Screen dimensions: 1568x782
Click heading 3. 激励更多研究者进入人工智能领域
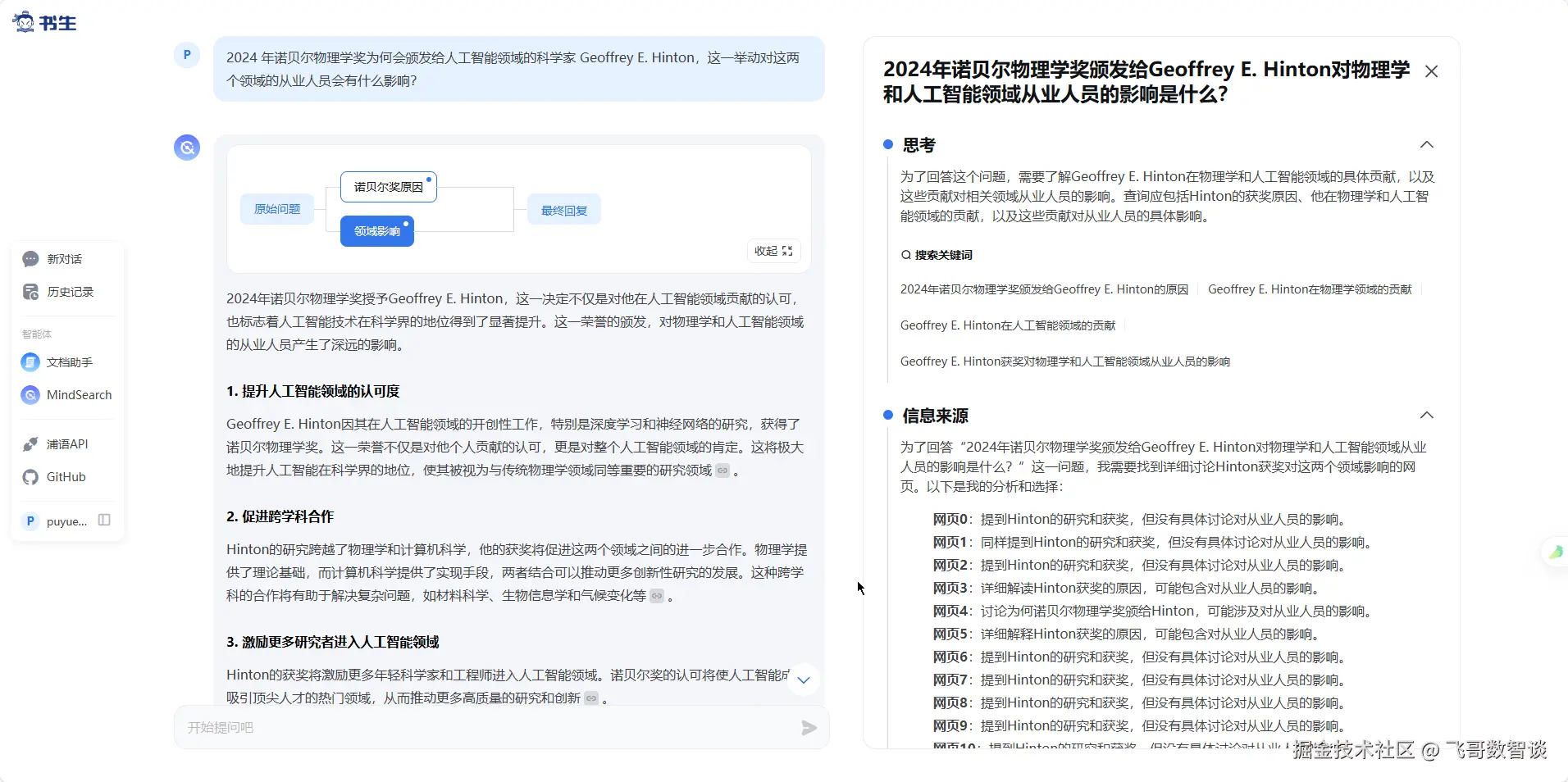point(333,643)
